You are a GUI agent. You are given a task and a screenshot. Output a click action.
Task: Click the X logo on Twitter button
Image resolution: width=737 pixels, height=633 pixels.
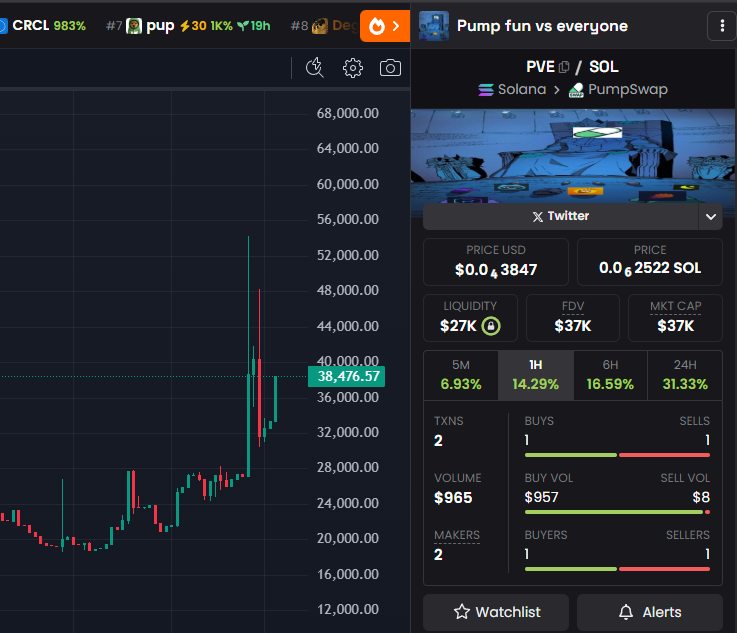coord(538,217)
